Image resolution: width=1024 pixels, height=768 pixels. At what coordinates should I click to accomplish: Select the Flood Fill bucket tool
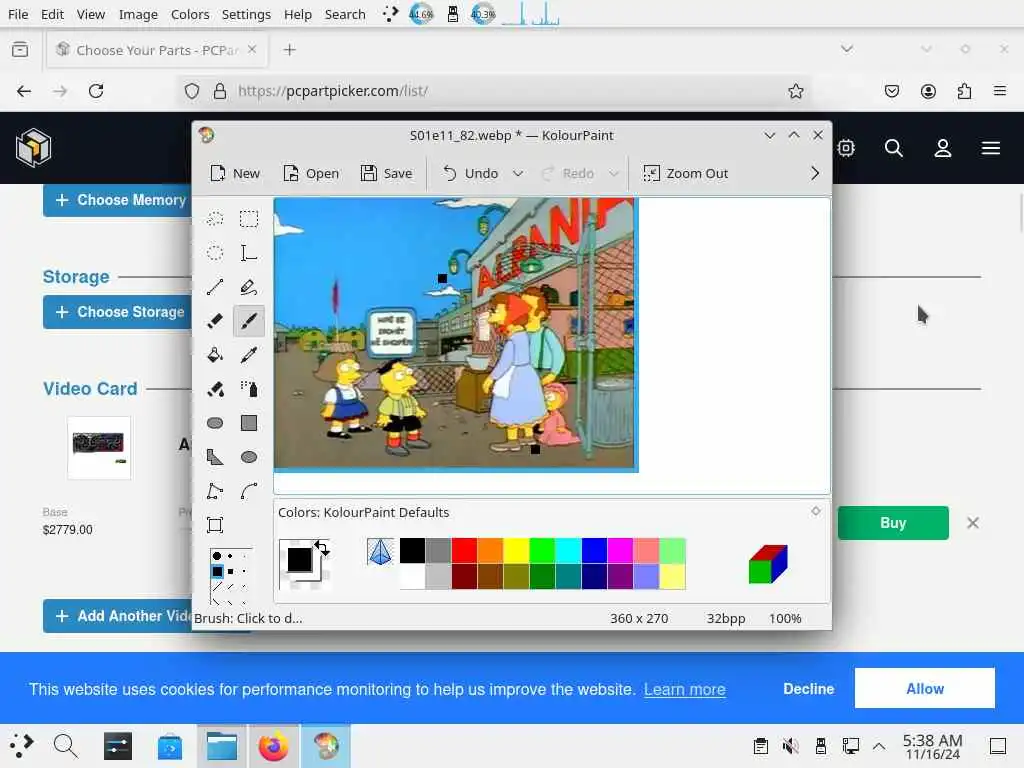[x=215, y=355]
